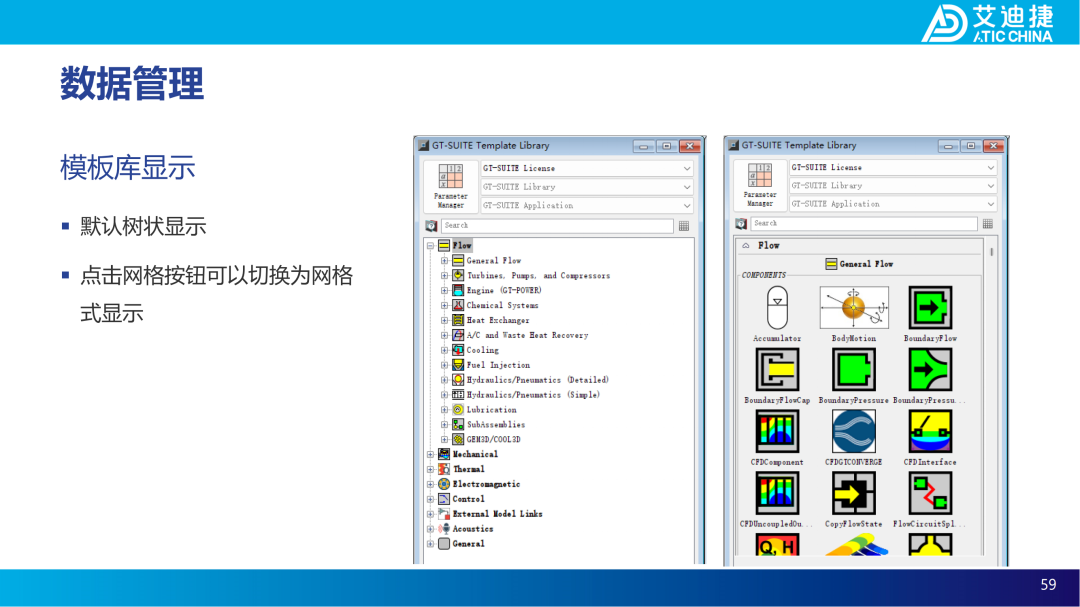This screenshot has height=607, width=1080.
Task: Select the CFDComponent icon
Action: point(777,431)
